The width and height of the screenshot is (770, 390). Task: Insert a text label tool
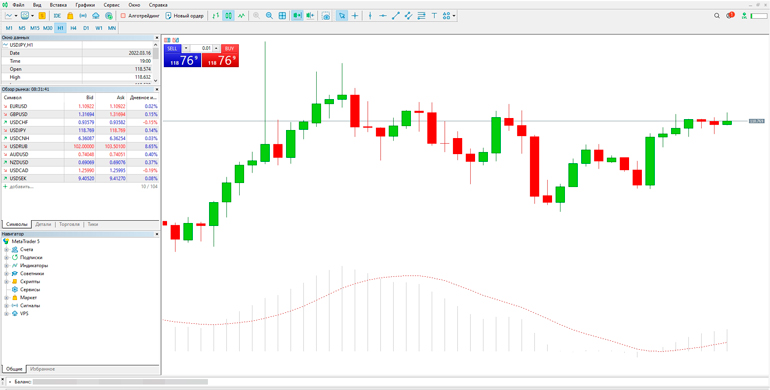(x=434, y=16)
